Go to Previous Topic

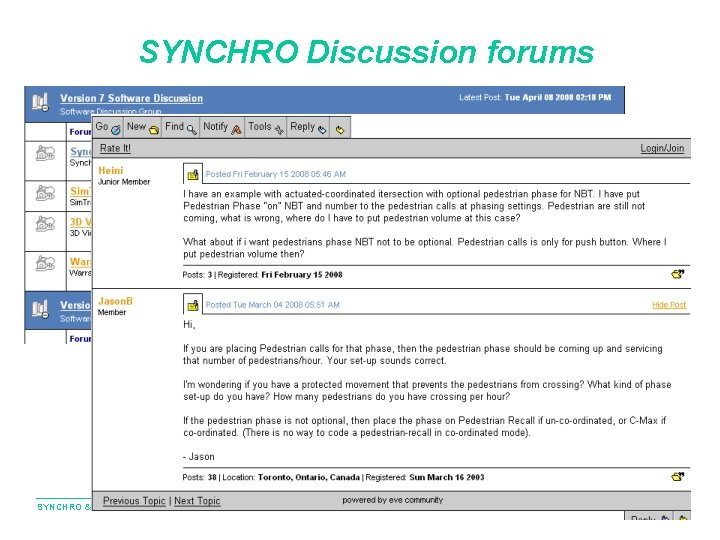click(x=134, y=501)
